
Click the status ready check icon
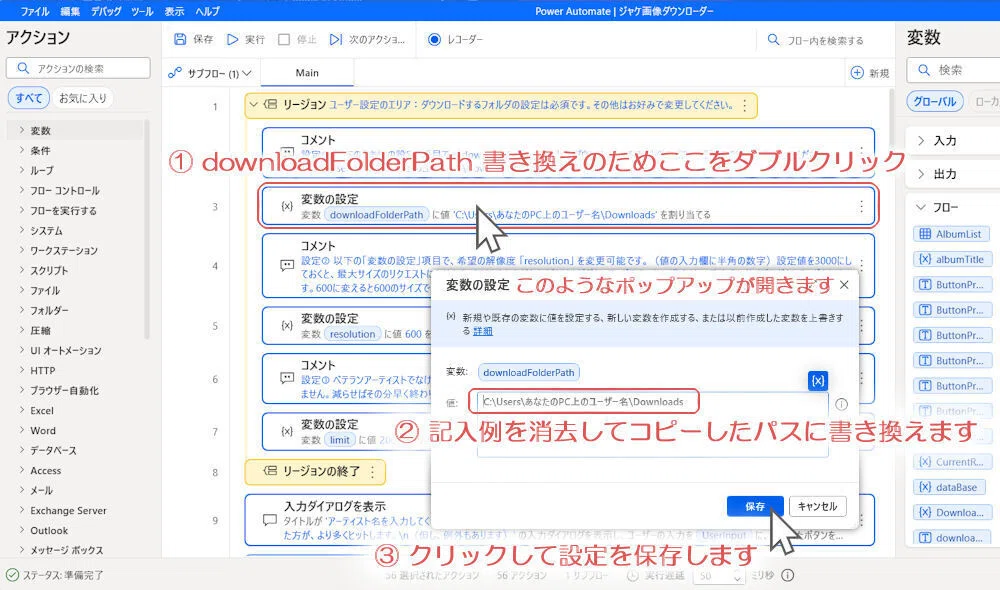pos(12,575)
